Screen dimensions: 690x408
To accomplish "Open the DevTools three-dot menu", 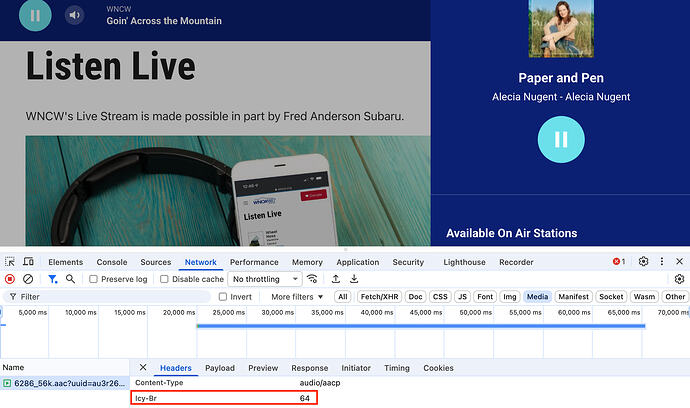I will click(x=661, y=261).
